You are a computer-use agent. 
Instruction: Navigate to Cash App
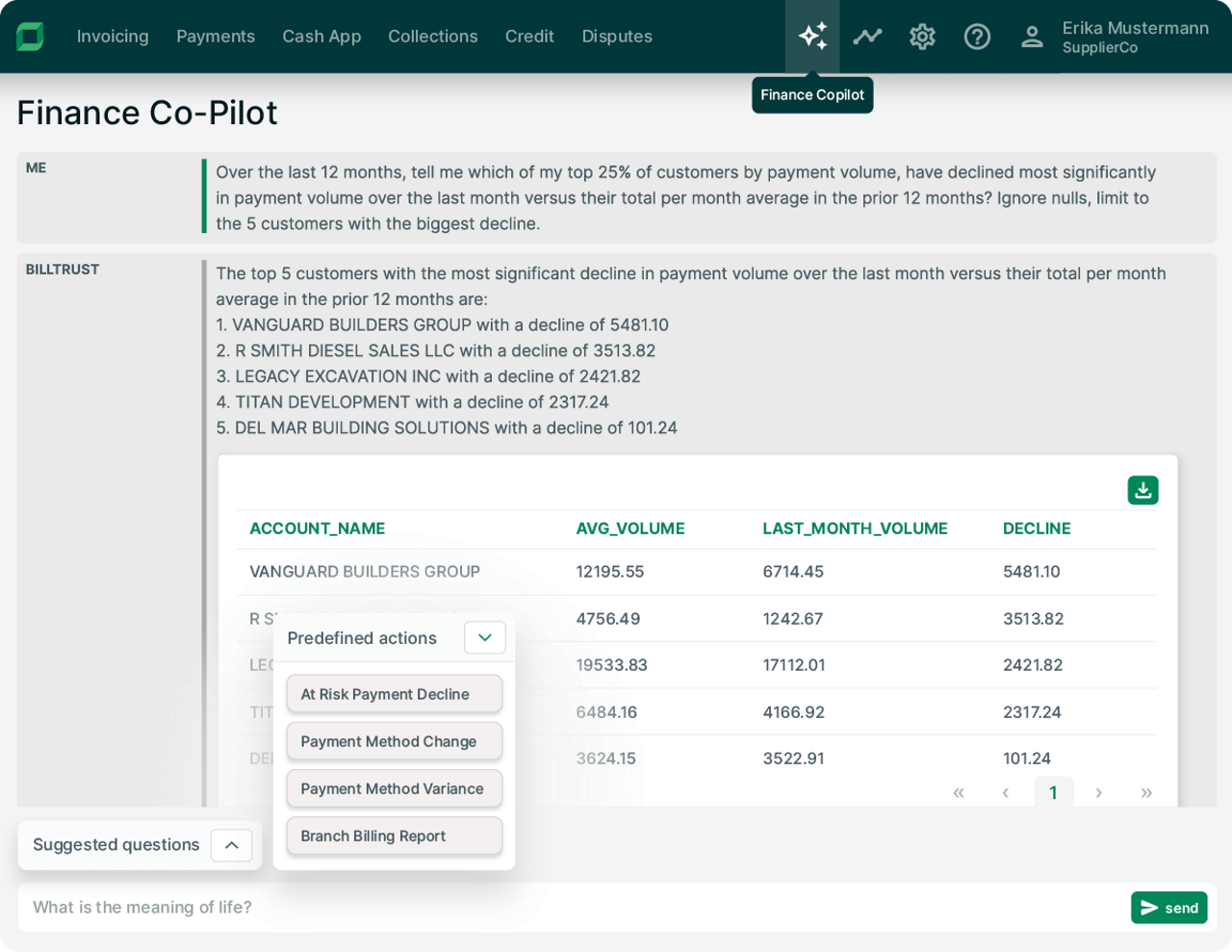[321, 36]
